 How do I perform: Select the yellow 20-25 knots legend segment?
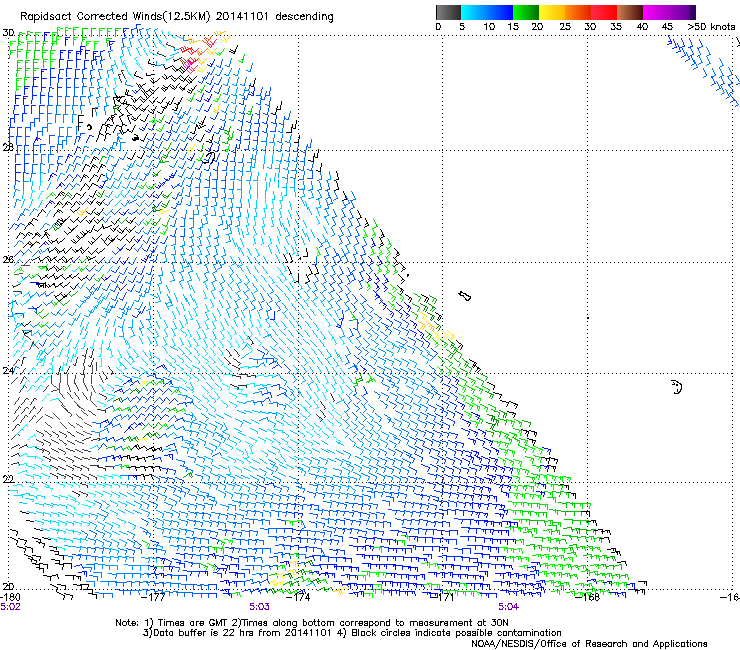click(x=552, y=12)
